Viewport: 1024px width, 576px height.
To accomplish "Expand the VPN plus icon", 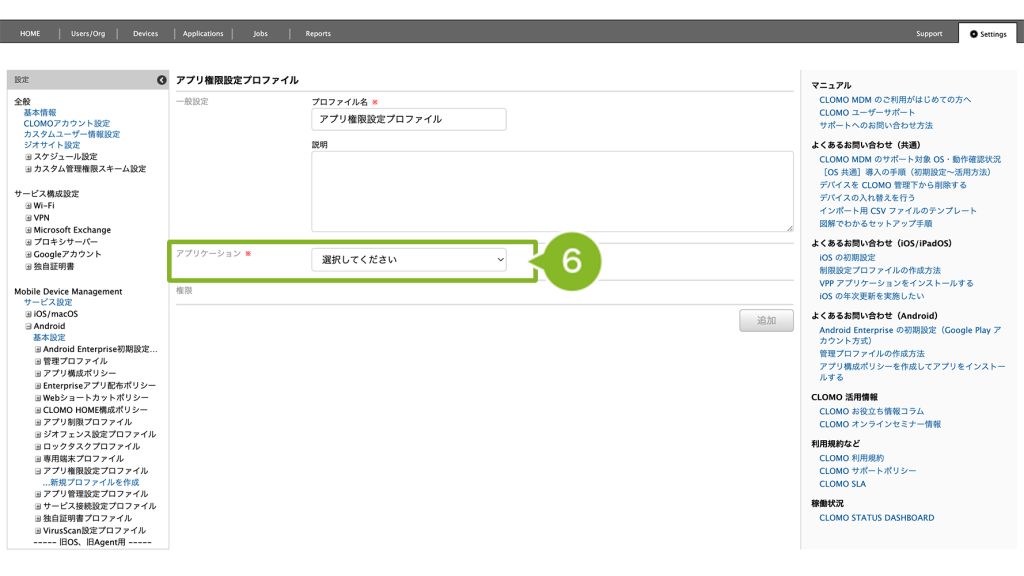I will (29, 217).
